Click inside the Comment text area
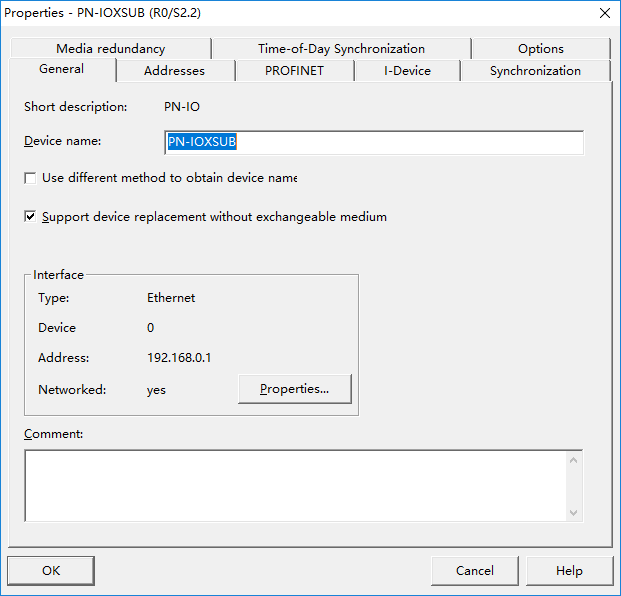Image resolution: width=621 pixels, height=596 pixels. [x=294, y=485]
